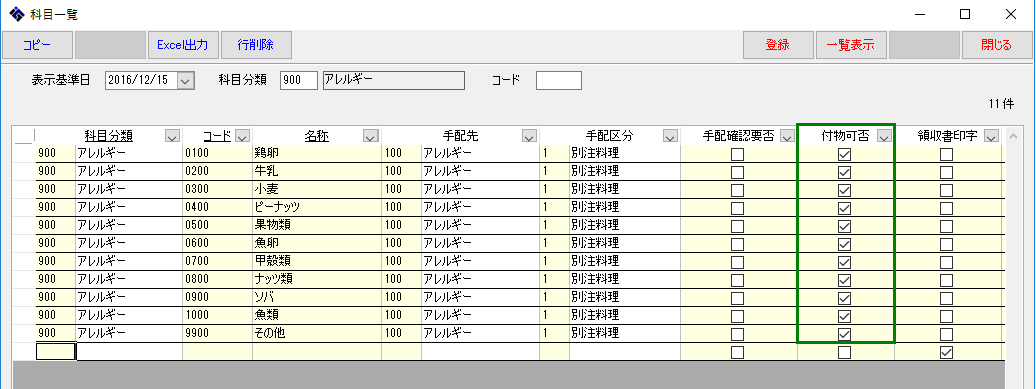Select the 牛乳 name cell
Screen dimensions: 1036x389
pyautogui.click(x=316, y=171)
